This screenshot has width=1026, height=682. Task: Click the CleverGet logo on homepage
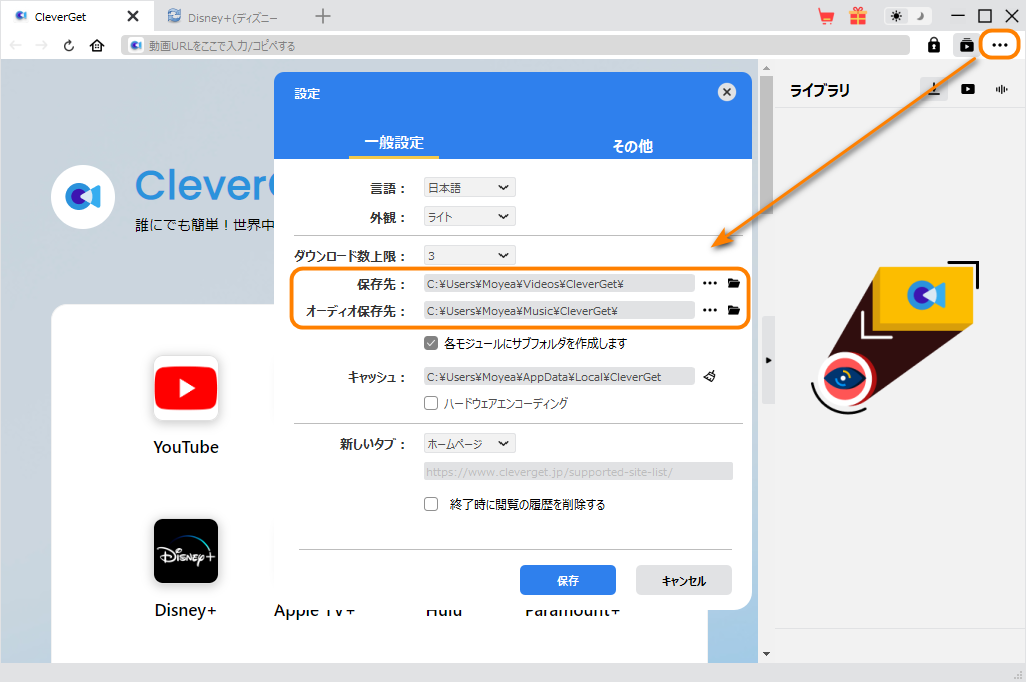[83, 197]
